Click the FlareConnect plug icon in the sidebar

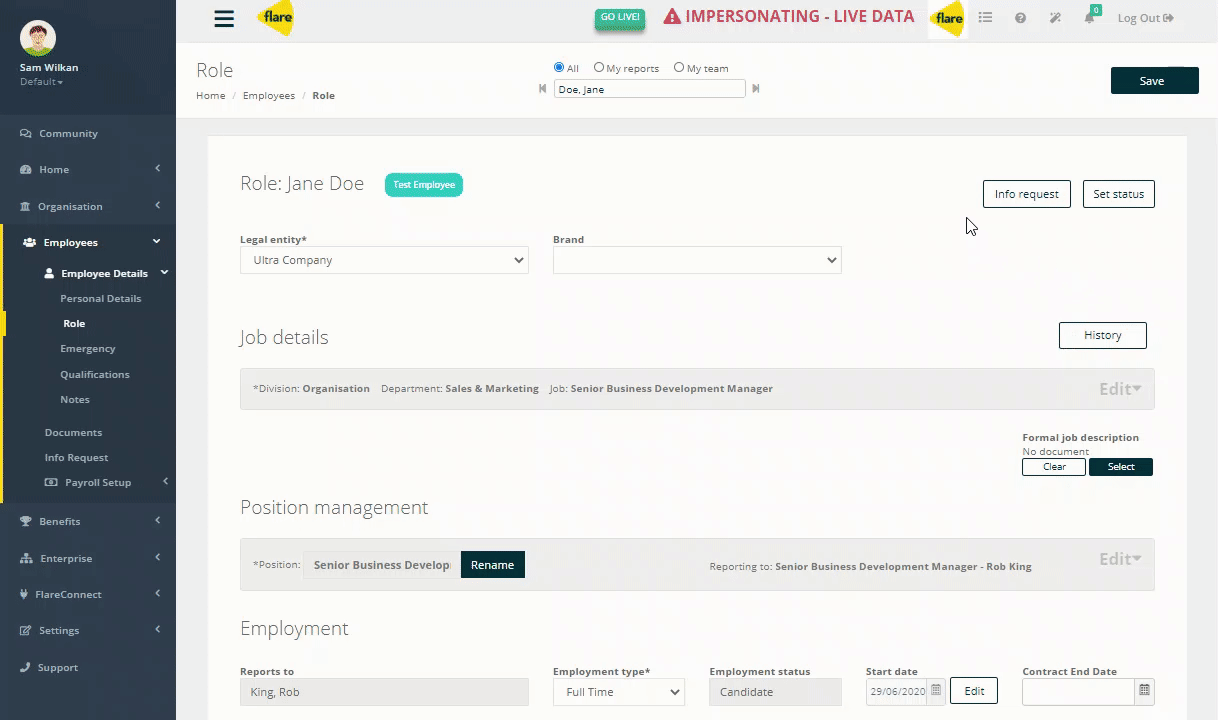pos(25,595)
